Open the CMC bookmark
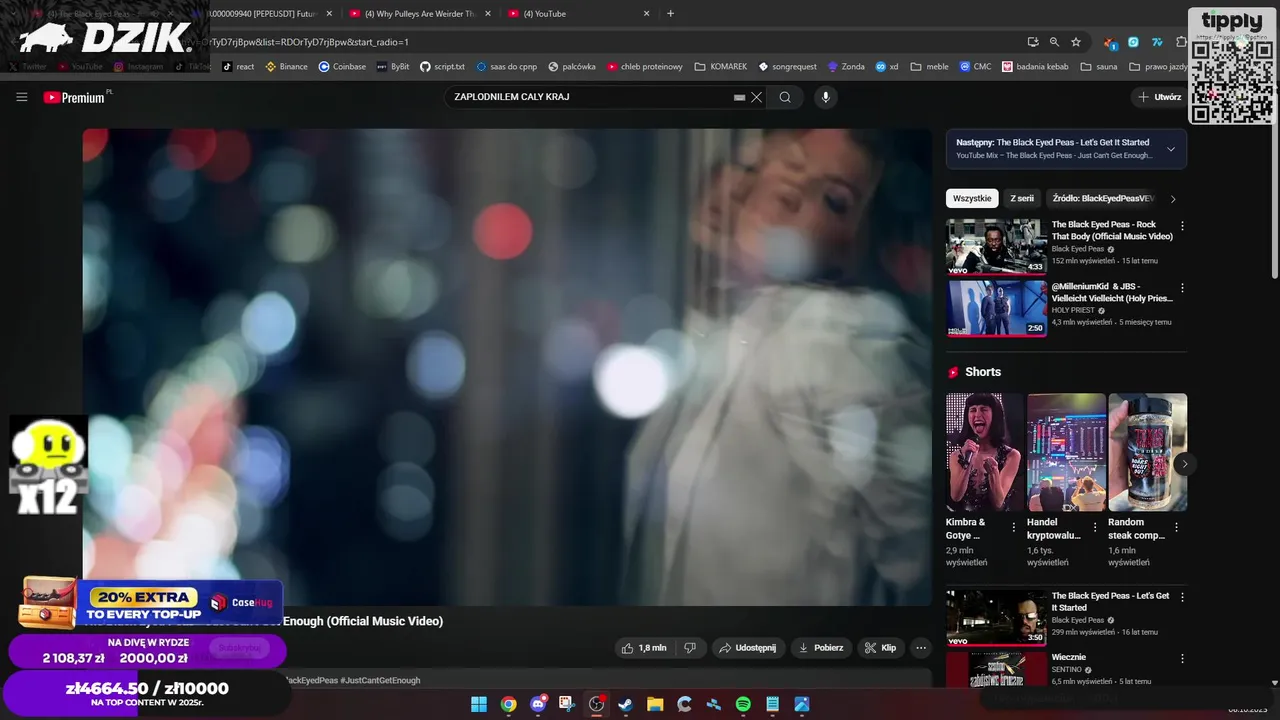The image size is (1280, 720). [x=975, y=66]
